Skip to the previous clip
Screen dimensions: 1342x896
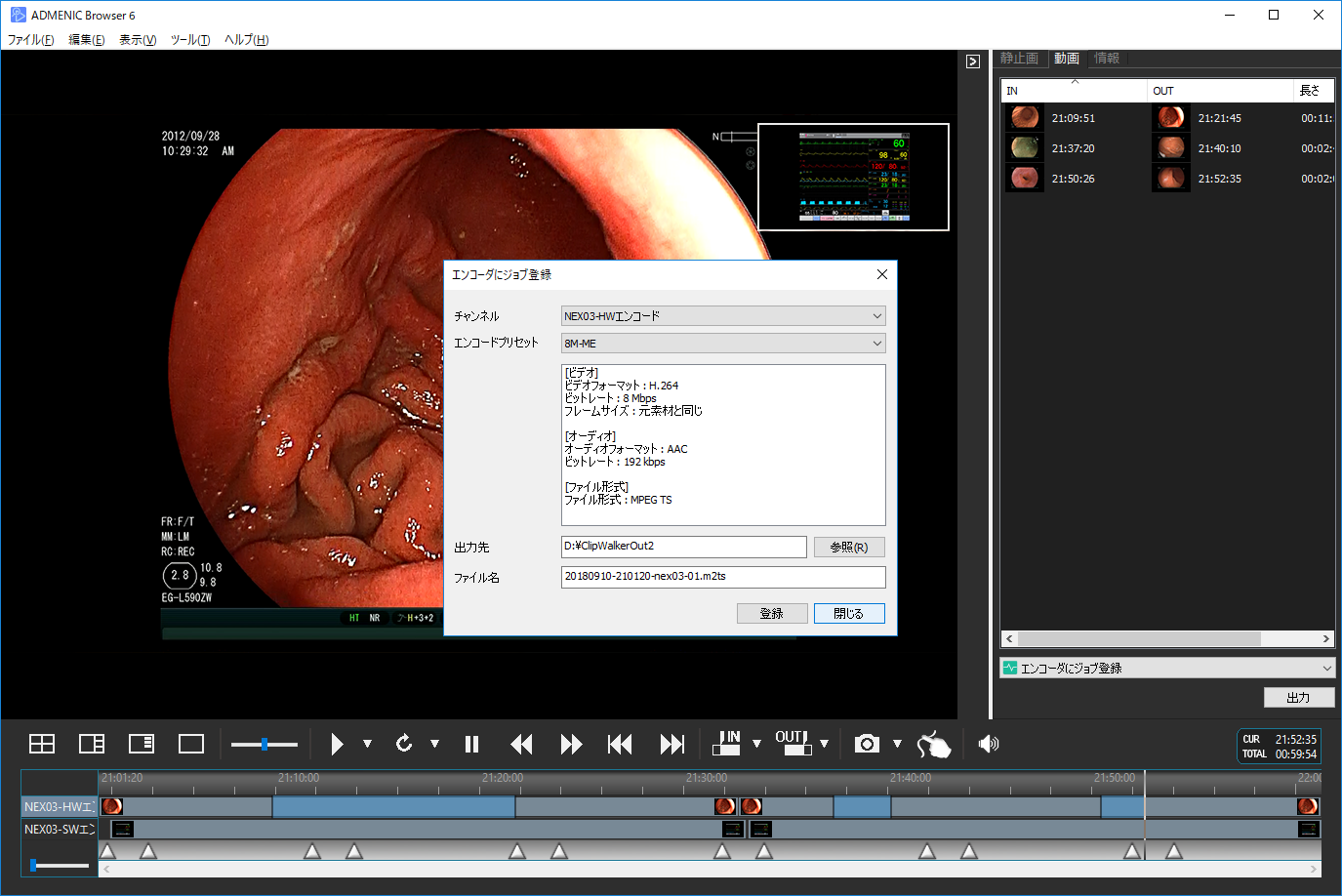(x=620, y=745)
